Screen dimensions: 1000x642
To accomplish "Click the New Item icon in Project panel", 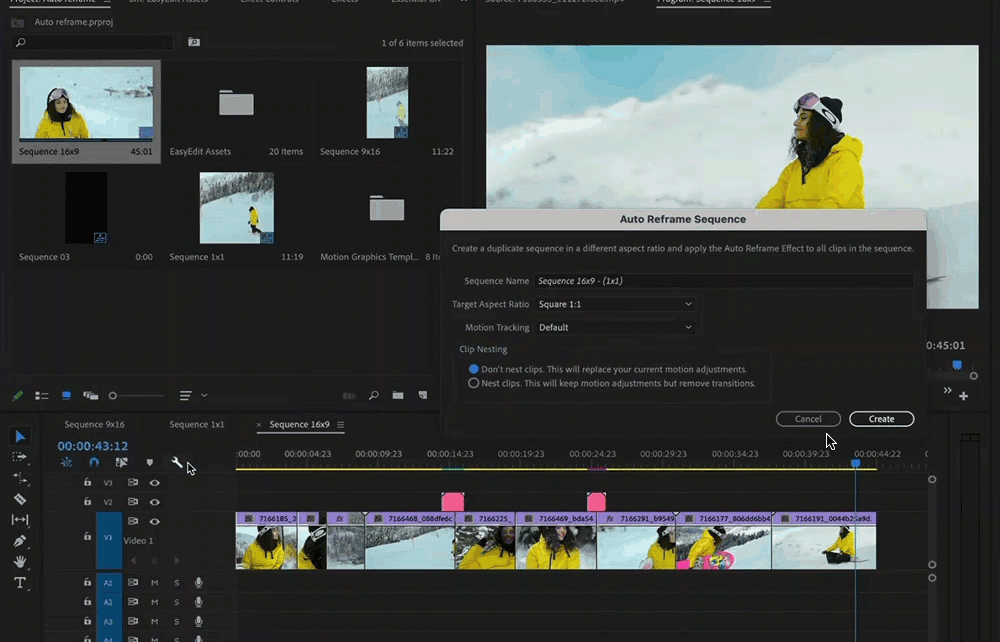I will click(423, 395).
